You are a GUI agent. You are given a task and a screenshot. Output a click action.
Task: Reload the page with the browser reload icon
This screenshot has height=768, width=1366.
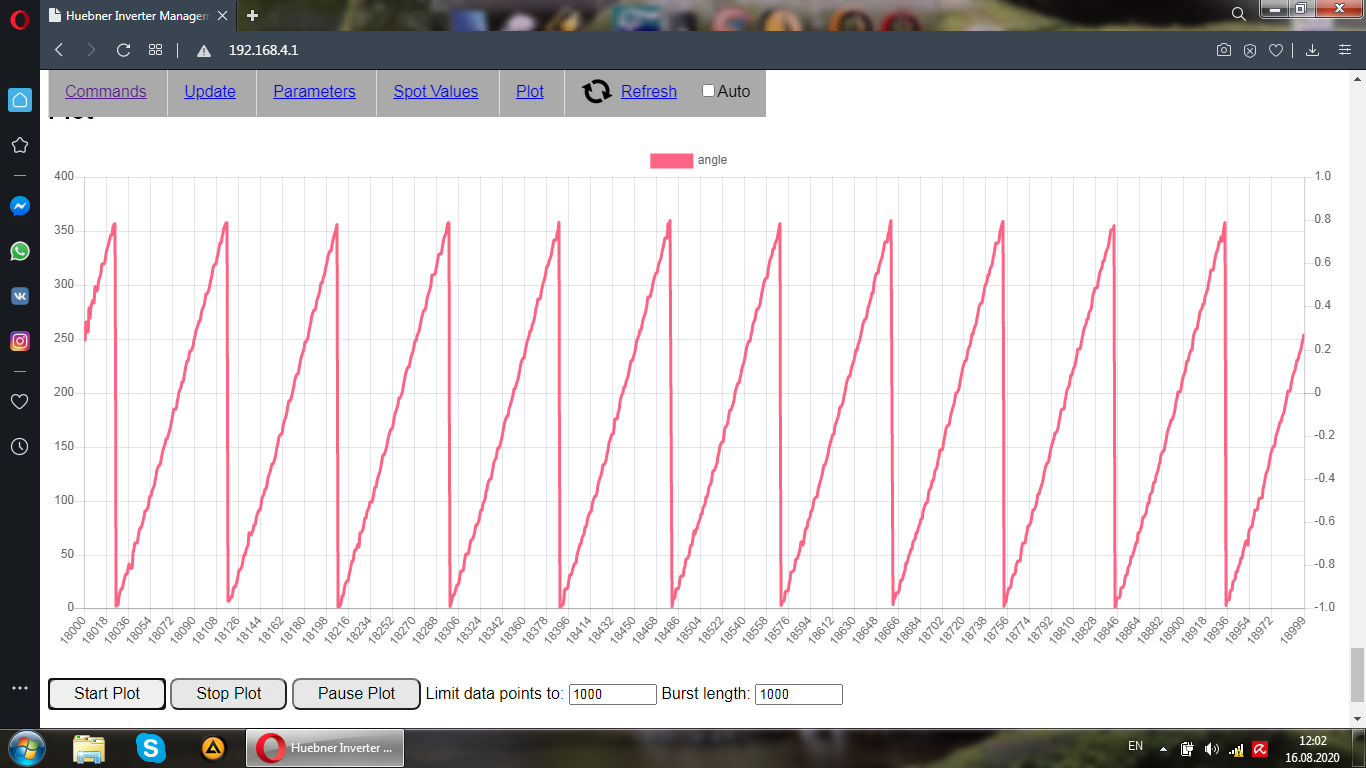point(124,50)
